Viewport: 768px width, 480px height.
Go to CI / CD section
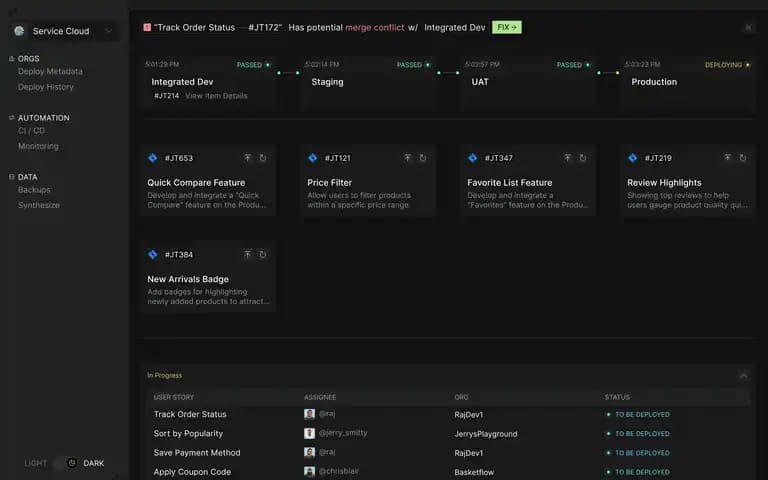pyautogui.click(x=31, y=131)
